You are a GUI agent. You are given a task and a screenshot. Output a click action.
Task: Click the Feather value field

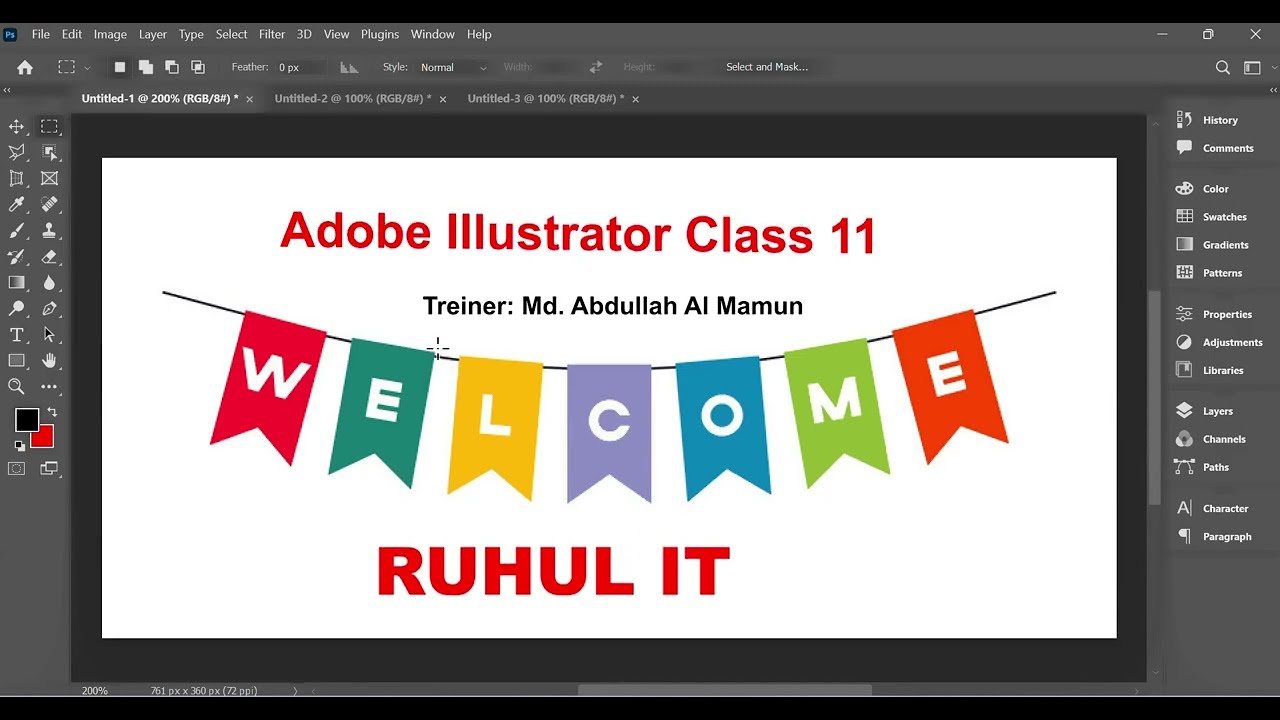[x=301, y=67]
